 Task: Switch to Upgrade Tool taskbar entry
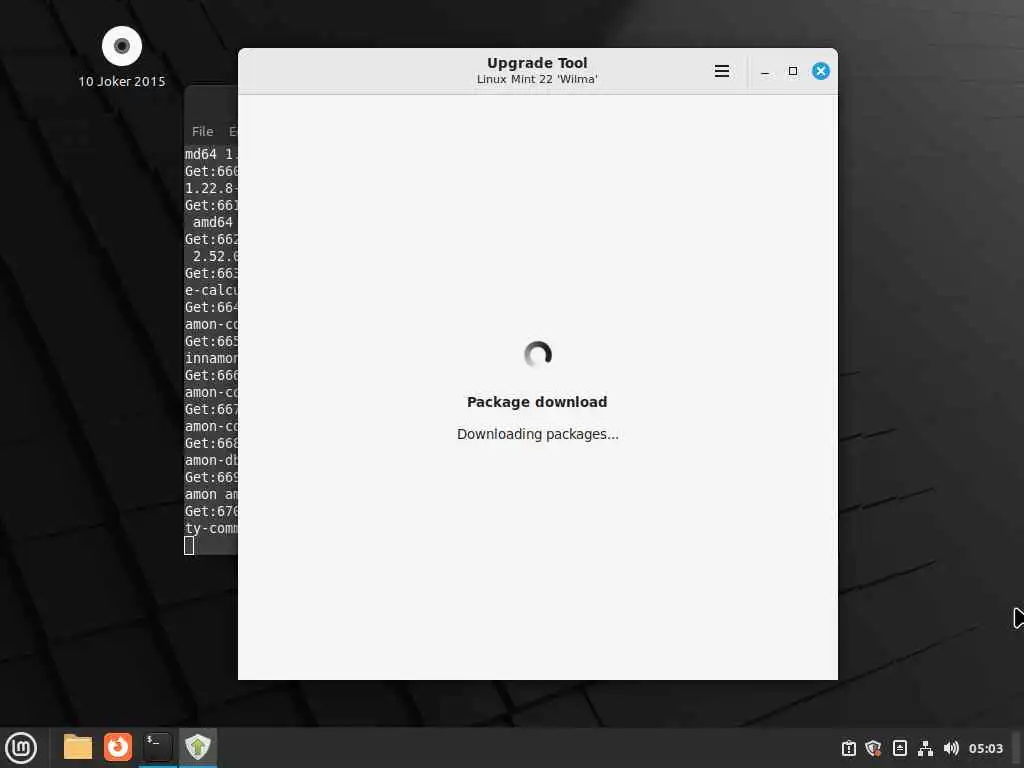tap(198, 747)
